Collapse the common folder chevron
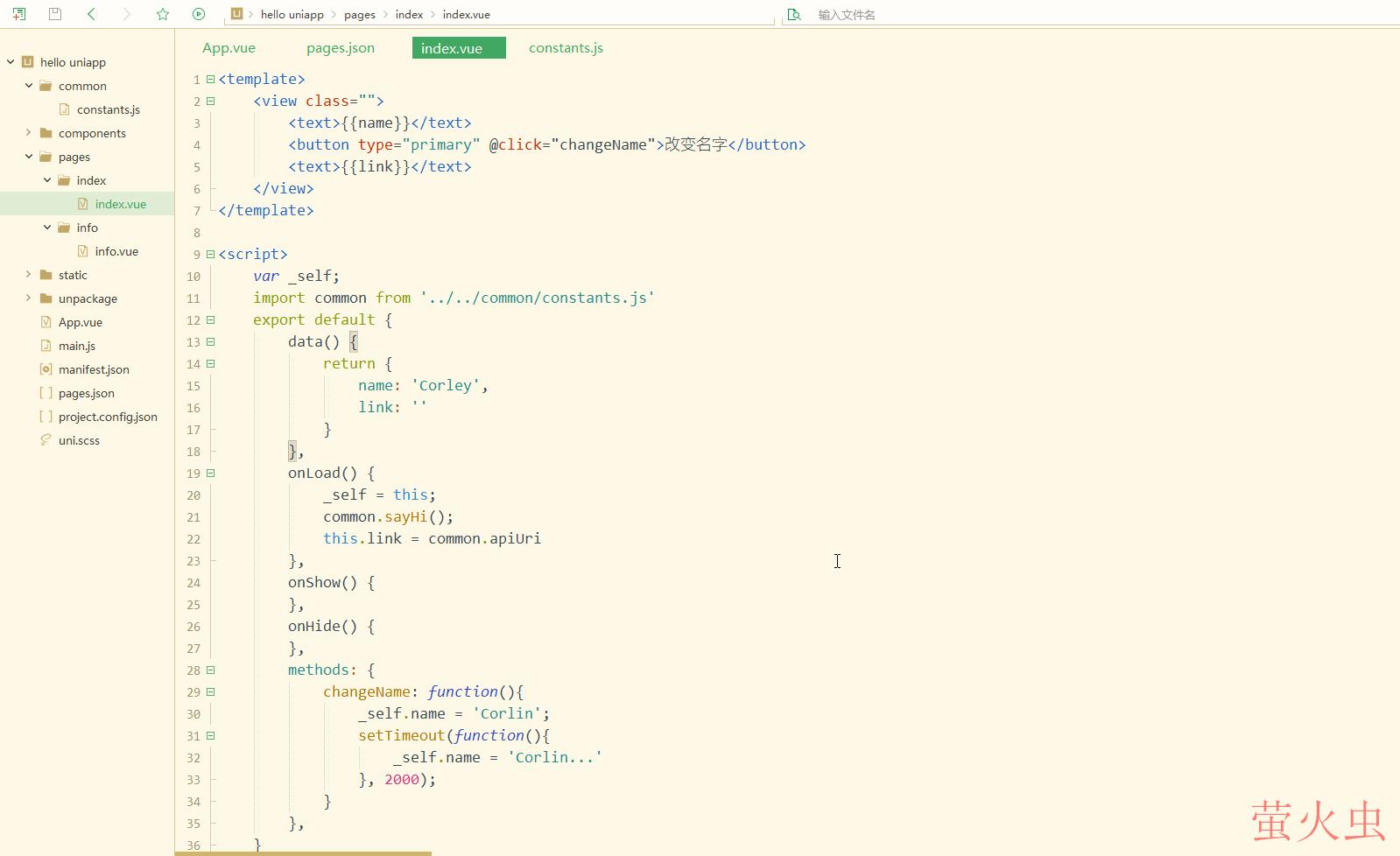This screenshot has height=856, width=1400. click(x=29, y=86)
